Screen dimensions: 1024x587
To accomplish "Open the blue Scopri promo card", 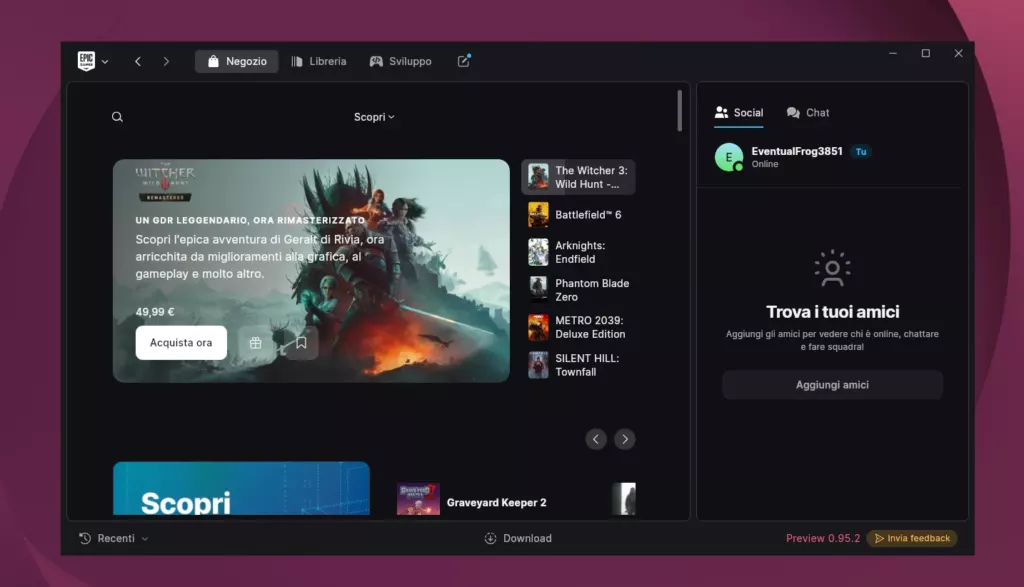I will [241, 488].
